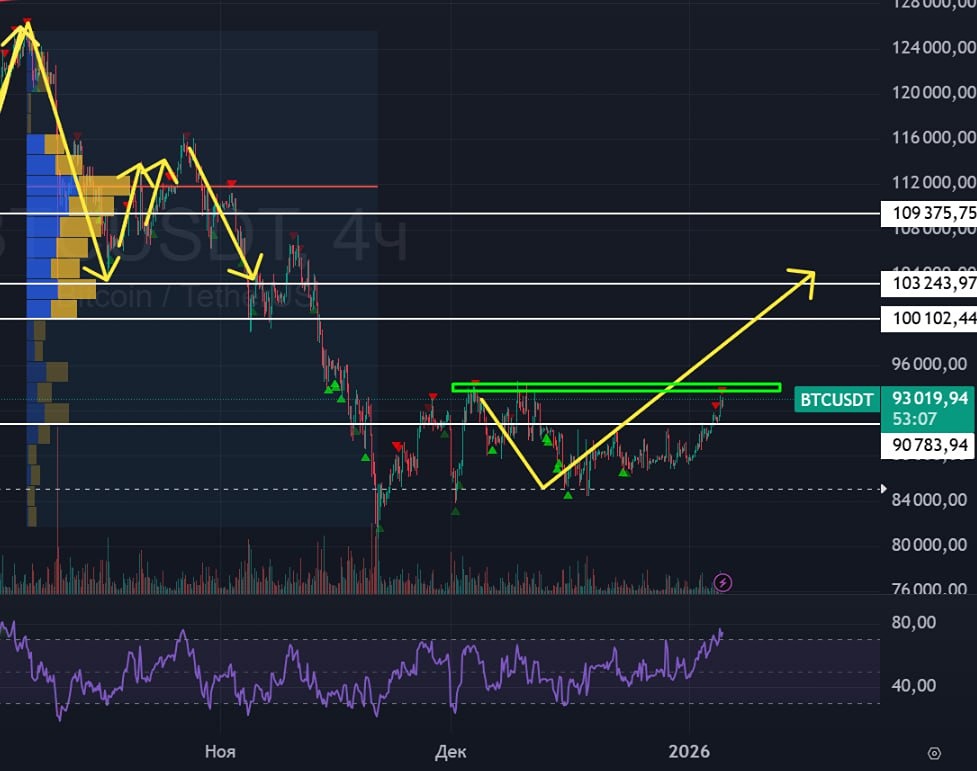
Task: Select the Дек date label on time axis
Action: coord(450,752)
